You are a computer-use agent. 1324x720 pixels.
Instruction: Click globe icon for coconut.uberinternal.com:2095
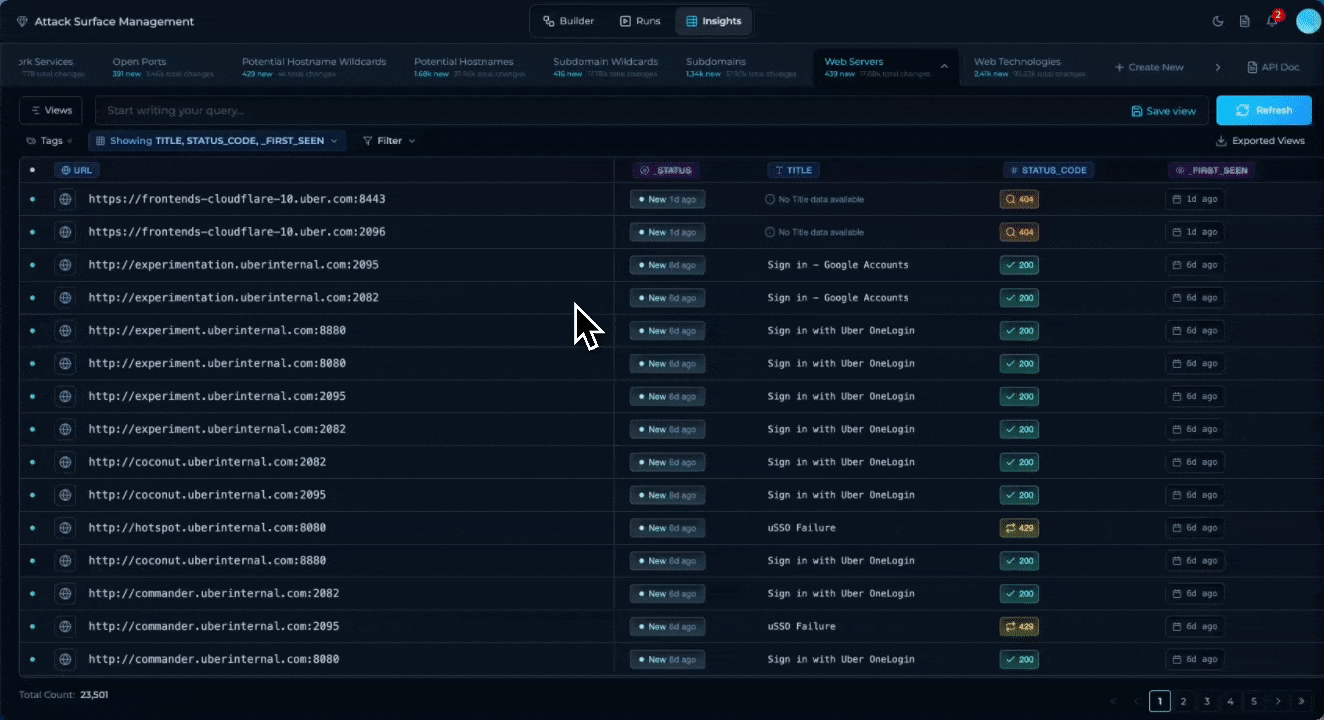click(x=65, y=495)
